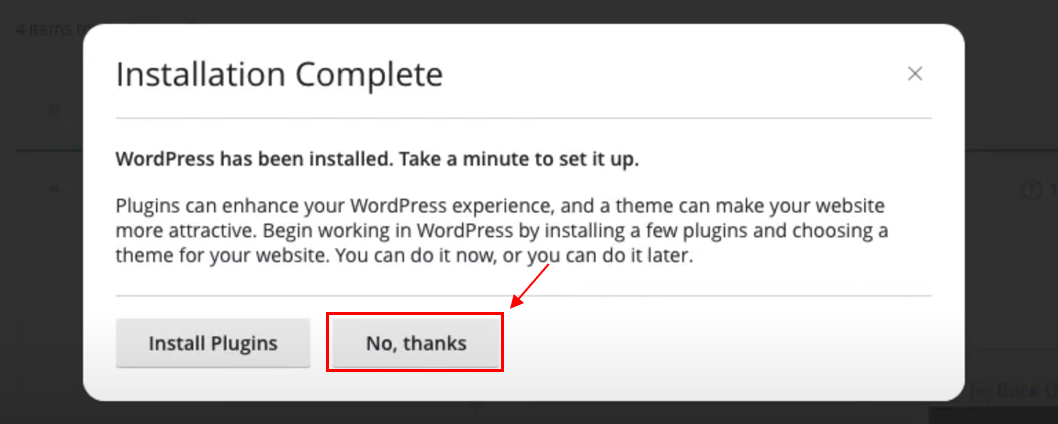Click the dimmed warning icon at right edge
The height and width of the screenshot is (424, 1058).
1031,189
